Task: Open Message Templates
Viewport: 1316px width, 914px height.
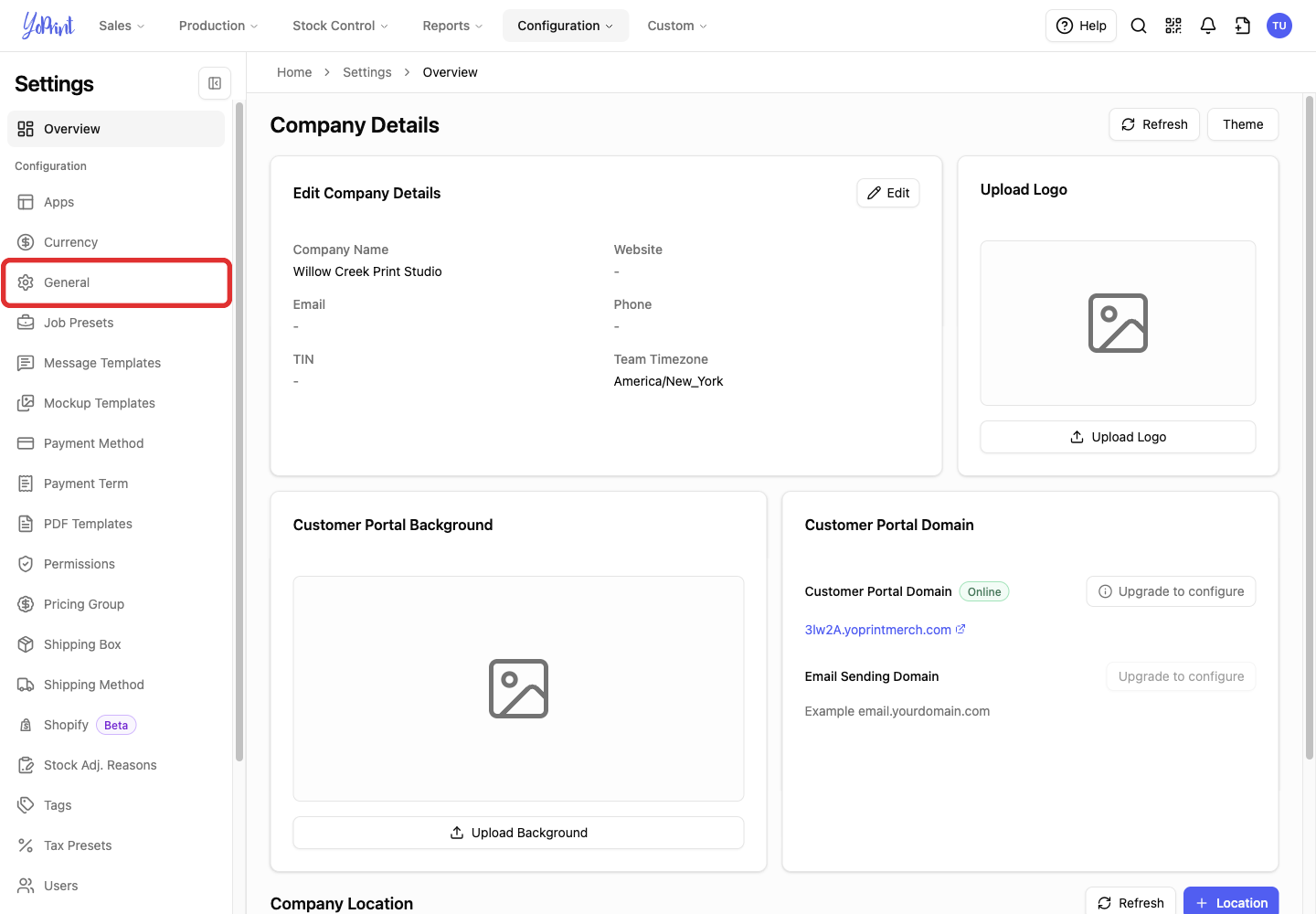Action: [x=116, y=363]
